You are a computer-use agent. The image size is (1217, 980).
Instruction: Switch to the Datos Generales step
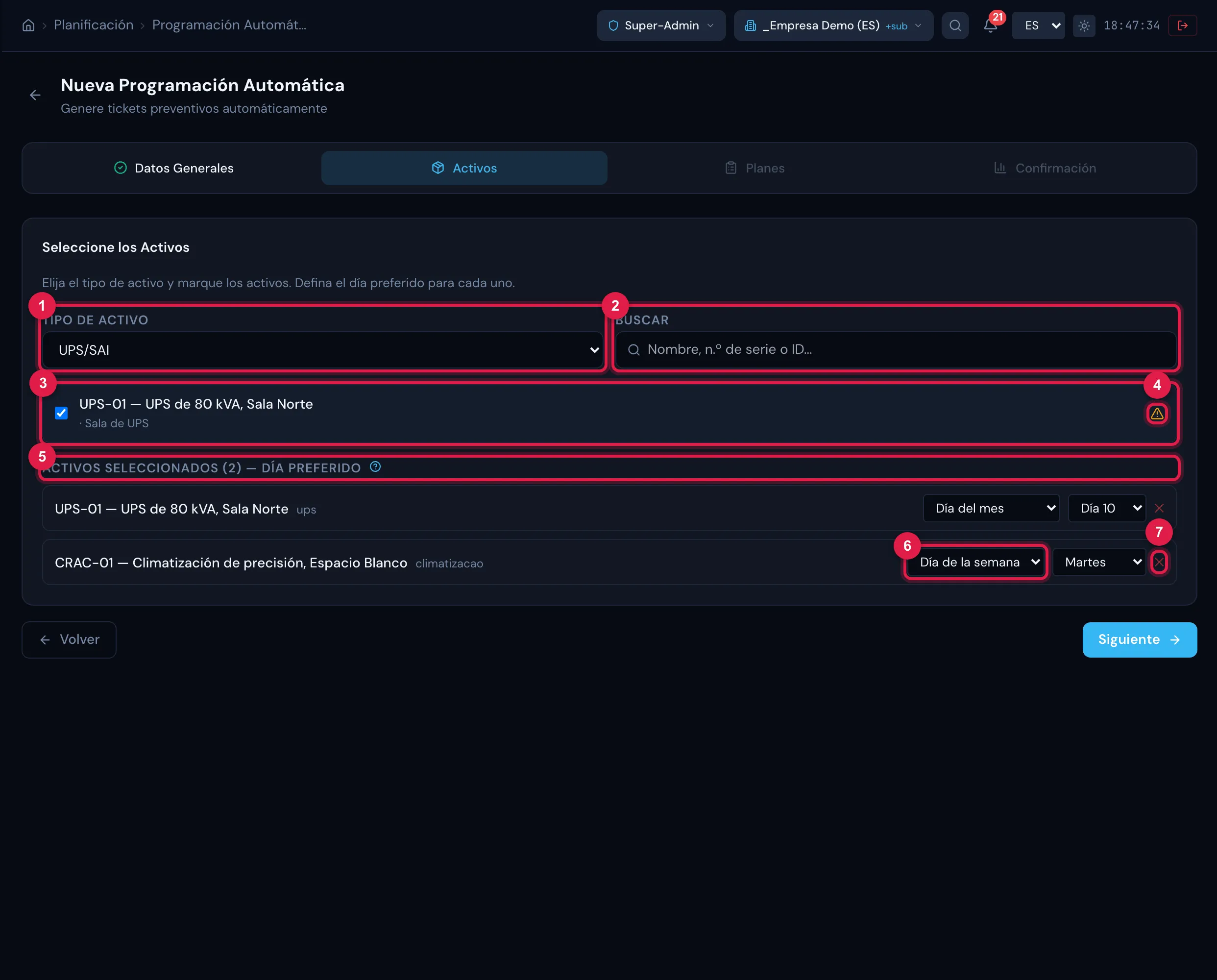pos(173,168)
